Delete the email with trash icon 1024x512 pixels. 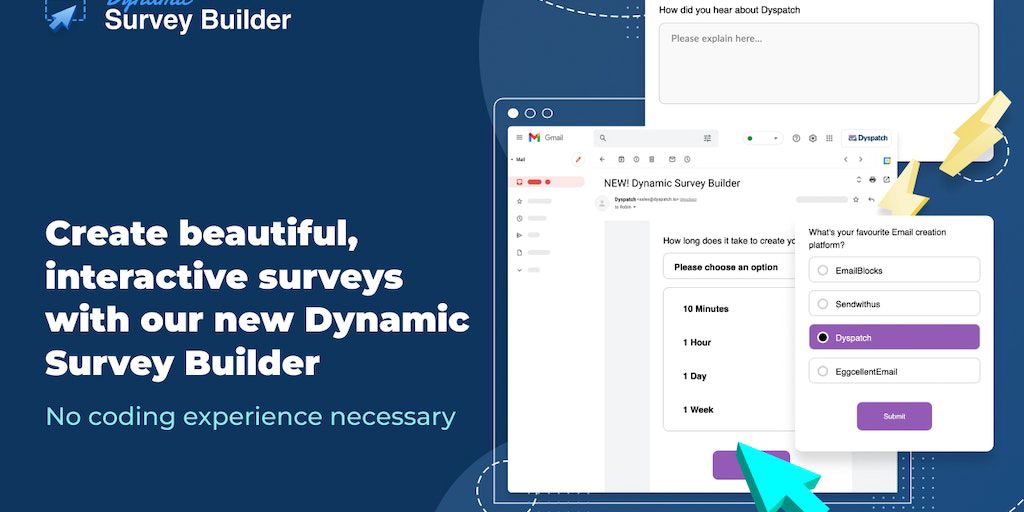point(652,159)
